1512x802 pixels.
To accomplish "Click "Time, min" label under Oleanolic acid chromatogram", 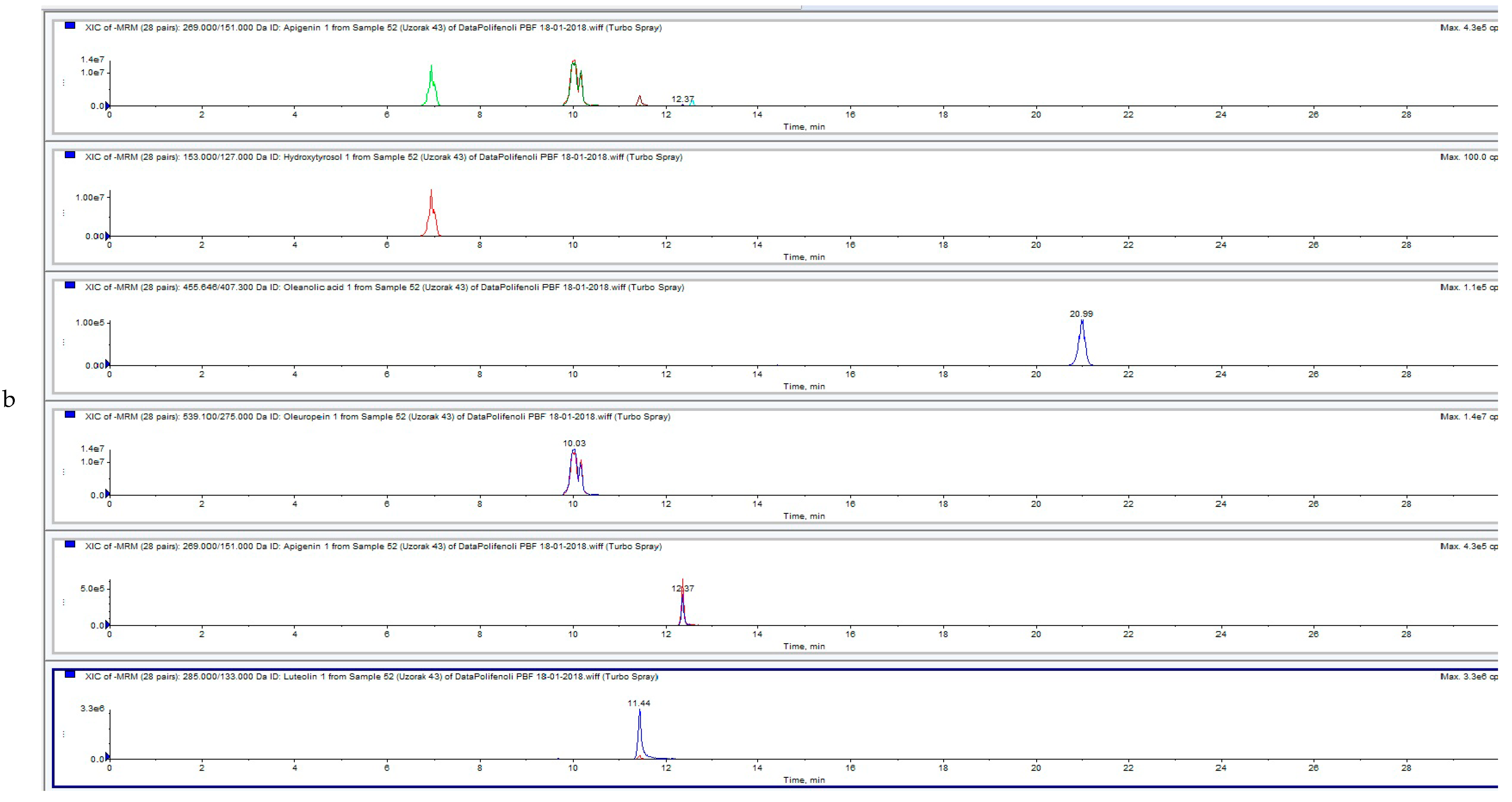I will pos(803,387).
